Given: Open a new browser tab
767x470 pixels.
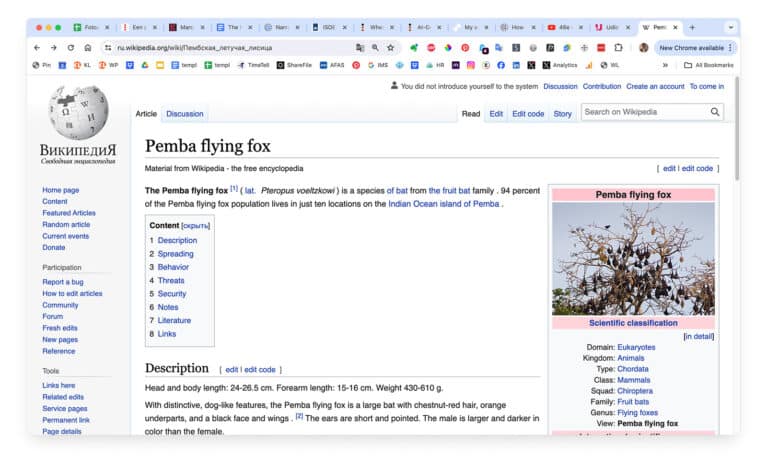Looking at the screenshot, I should (x=692, y=27).
